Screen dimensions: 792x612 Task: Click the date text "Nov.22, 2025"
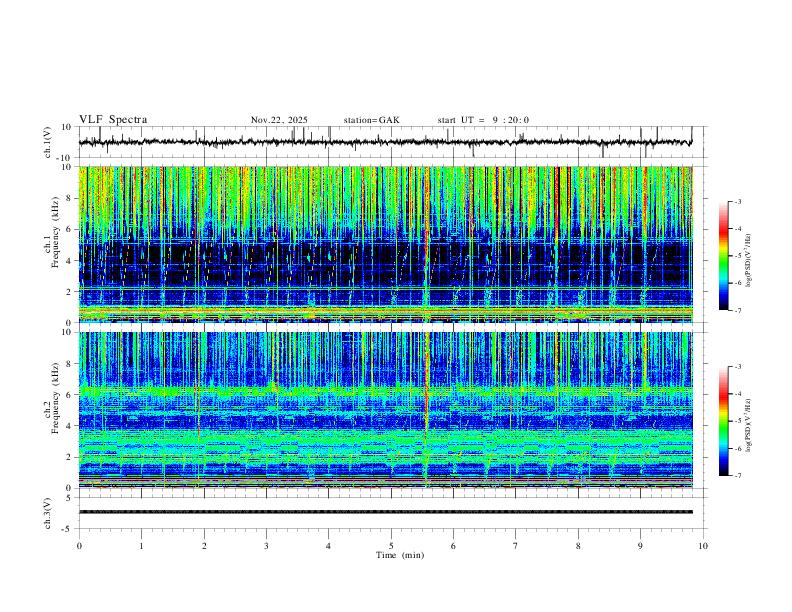click(279, 120)
